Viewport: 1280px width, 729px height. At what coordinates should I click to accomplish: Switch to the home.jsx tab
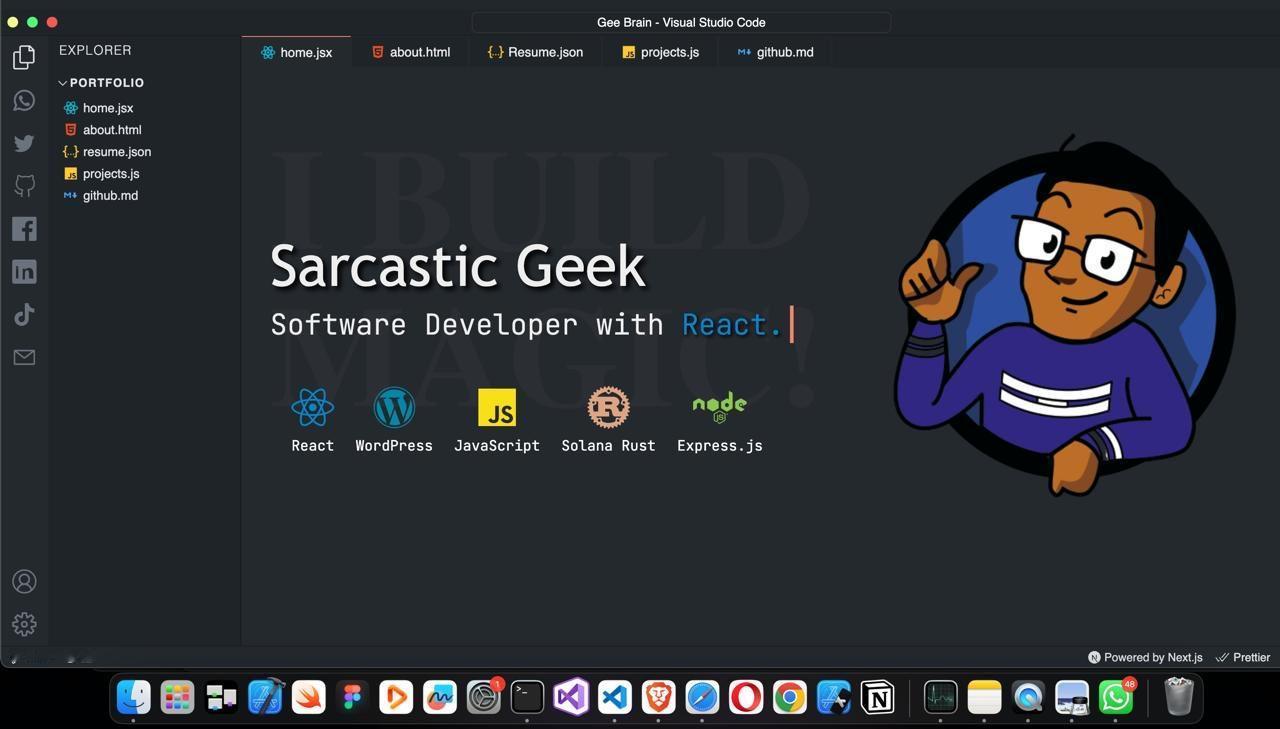pyautogui.click(x=296, y=52)
